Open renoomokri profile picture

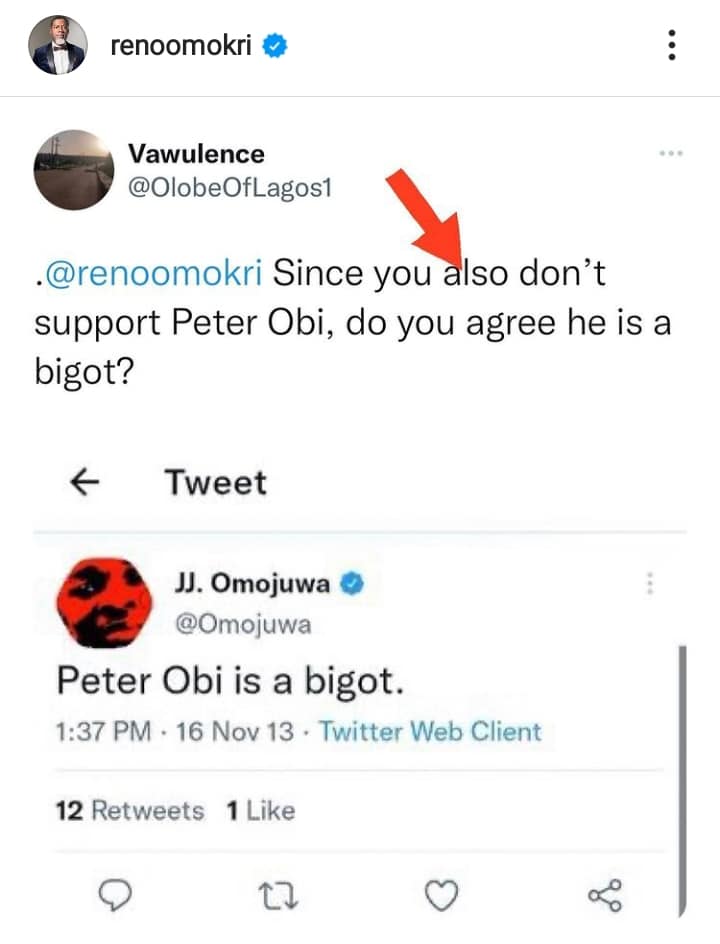(58, 45)
